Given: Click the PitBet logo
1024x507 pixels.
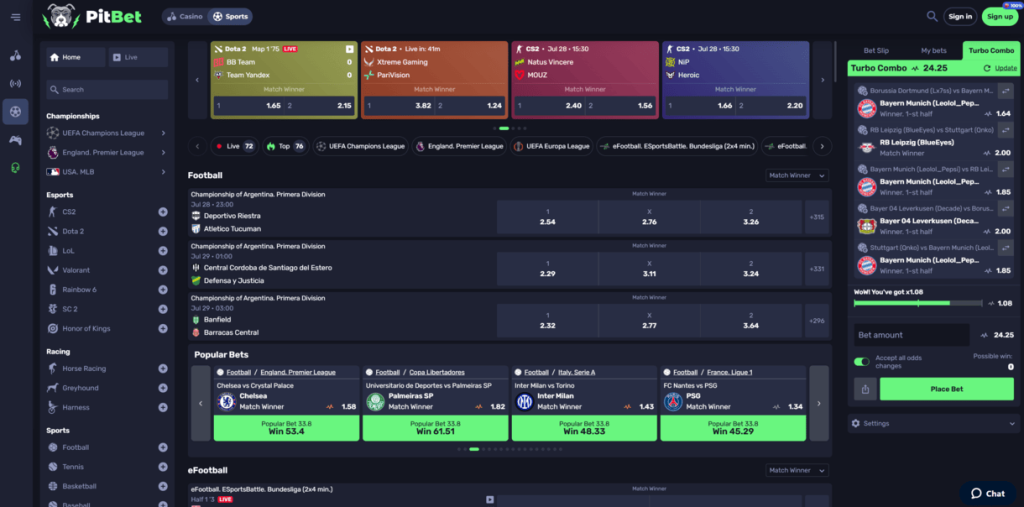Looking at the screenshot, I should click(91, 16).
